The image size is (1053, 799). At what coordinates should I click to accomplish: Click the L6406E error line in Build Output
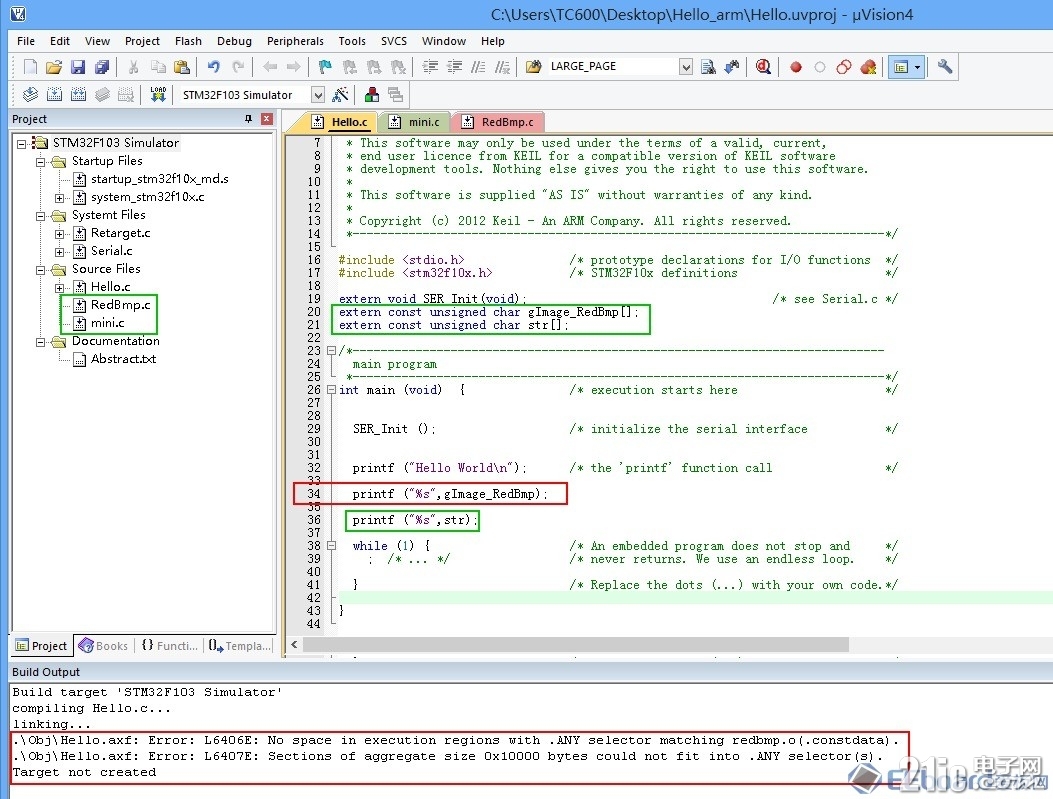(455, 740)
